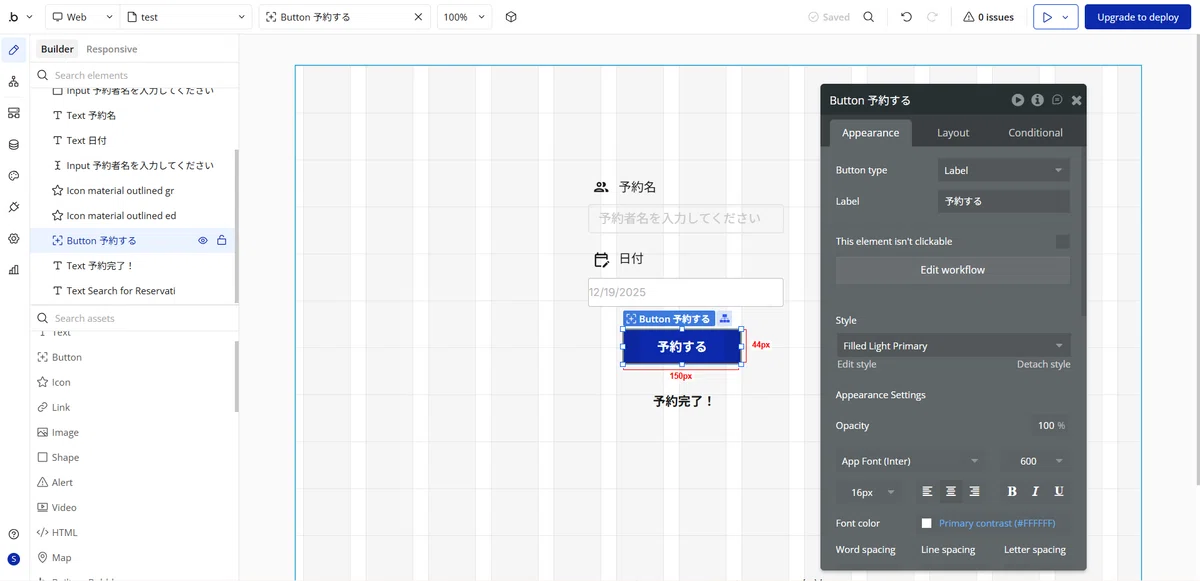This screenshot has width=1200, height=581.
Task: Click the 予約する button on canvas
Action: click(682, 347)
